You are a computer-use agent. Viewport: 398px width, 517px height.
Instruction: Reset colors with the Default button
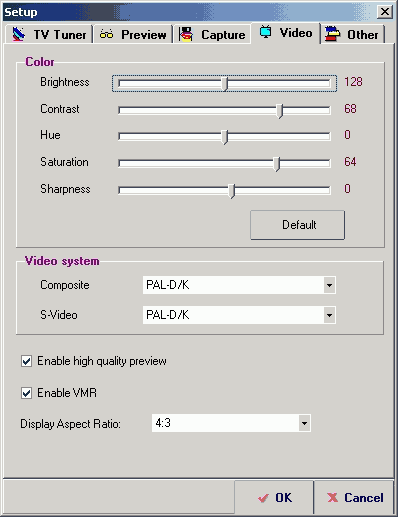pos(297,225)
